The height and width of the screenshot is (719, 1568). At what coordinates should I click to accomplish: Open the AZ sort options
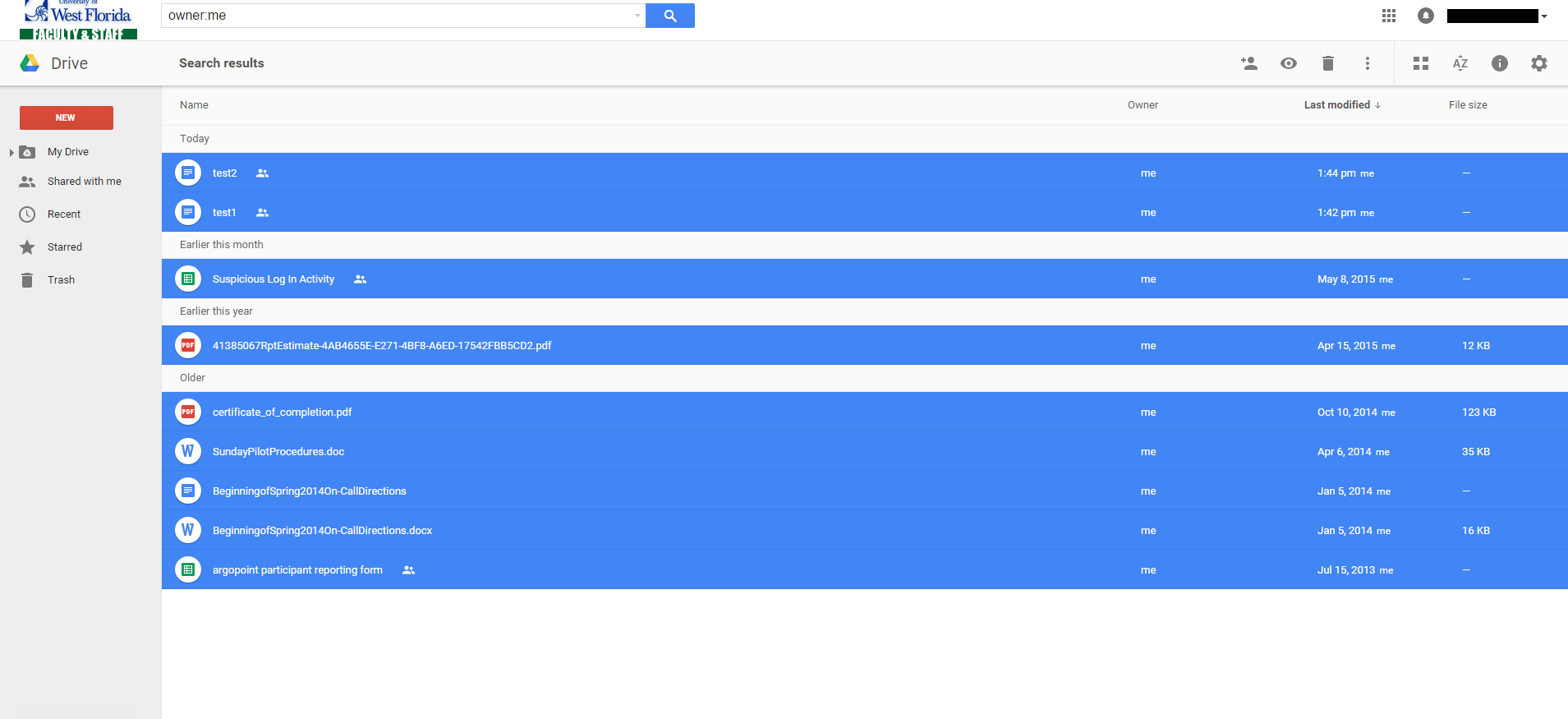click(x=1460, y=63)
